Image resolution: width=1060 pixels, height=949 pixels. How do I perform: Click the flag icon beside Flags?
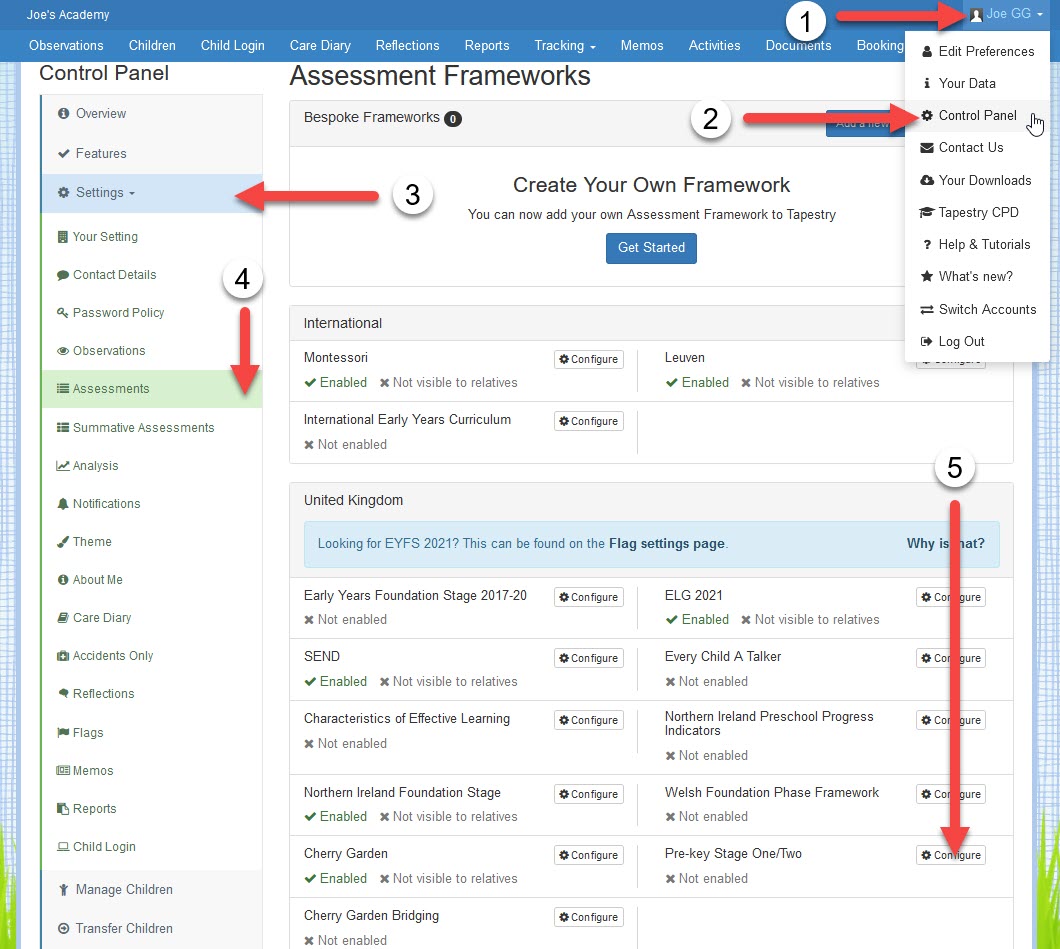pyautogui.click(x=63, y=733)
